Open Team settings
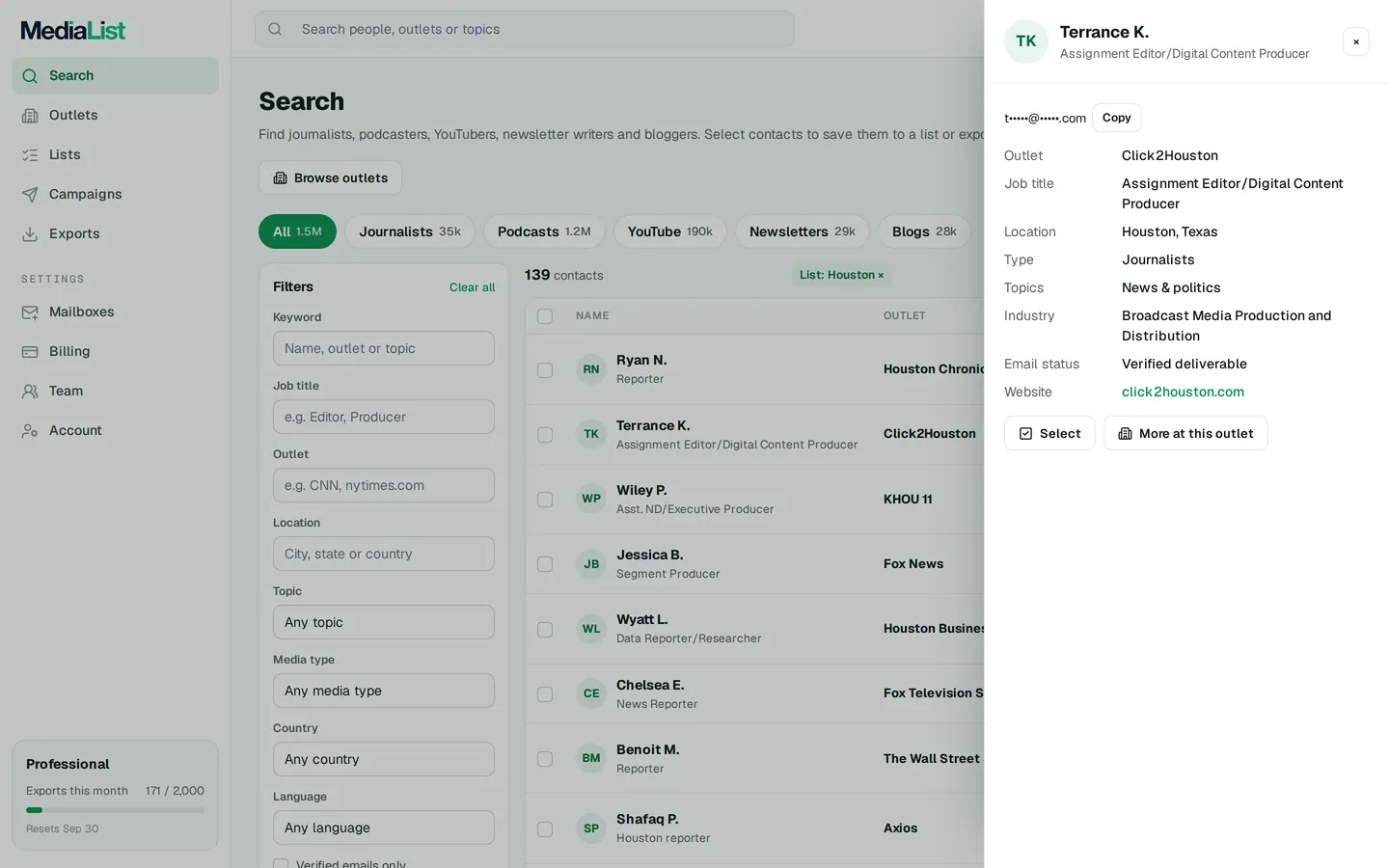1389x868 pixels. [115, 391]
